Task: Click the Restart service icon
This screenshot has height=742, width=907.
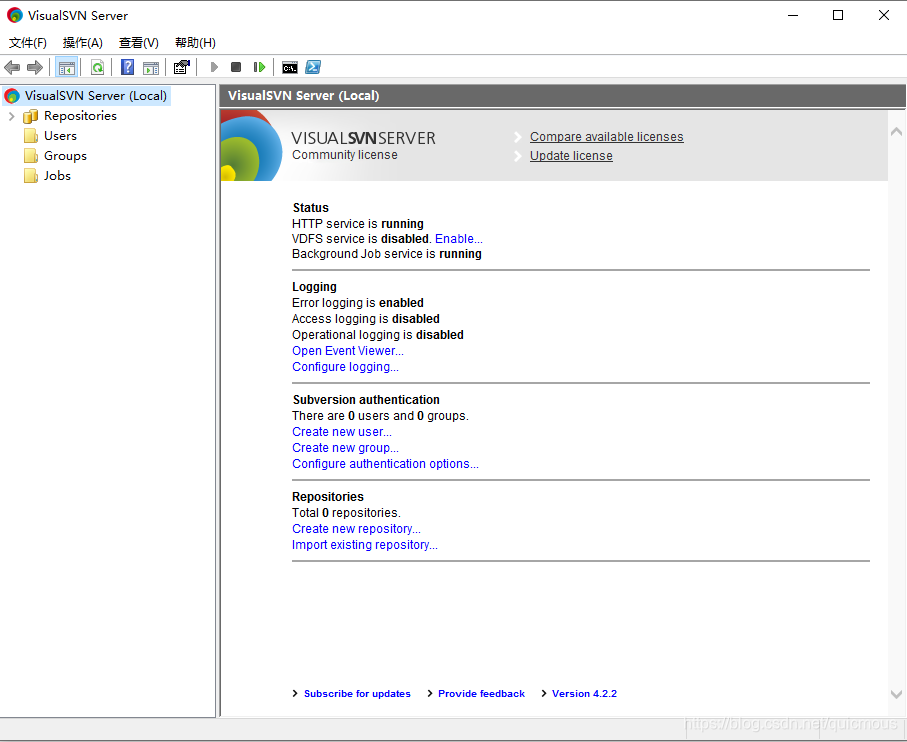Action: (259, 67)
